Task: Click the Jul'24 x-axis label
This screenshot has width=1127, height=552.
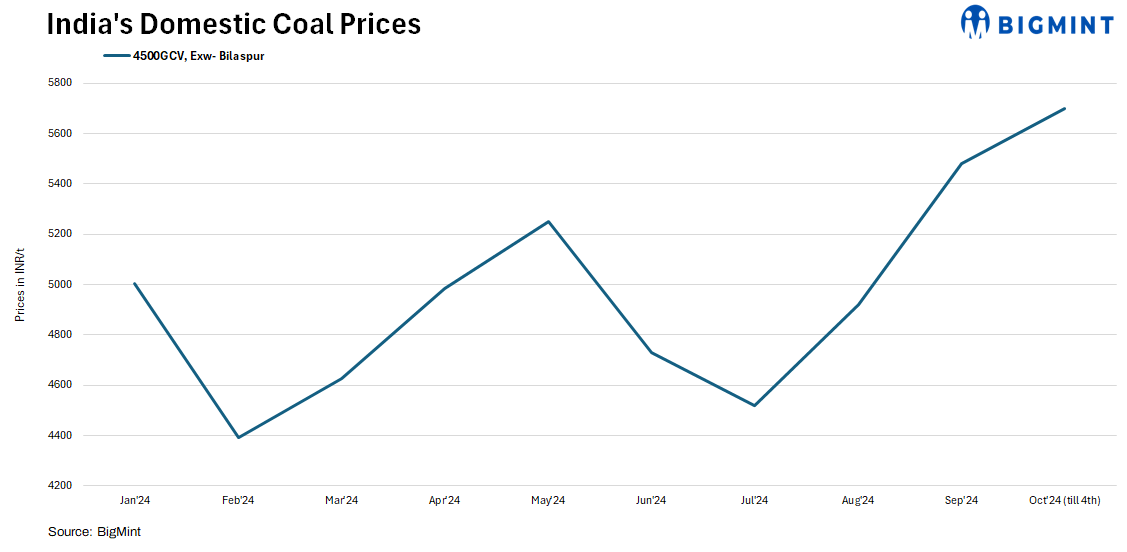Action: click(x=754, y=500)
